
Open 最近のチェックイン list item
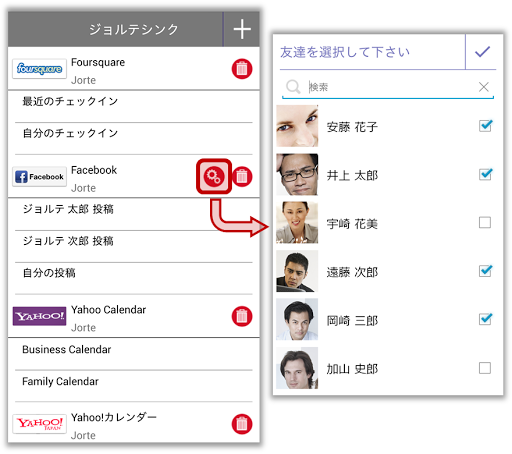[134, 106]
